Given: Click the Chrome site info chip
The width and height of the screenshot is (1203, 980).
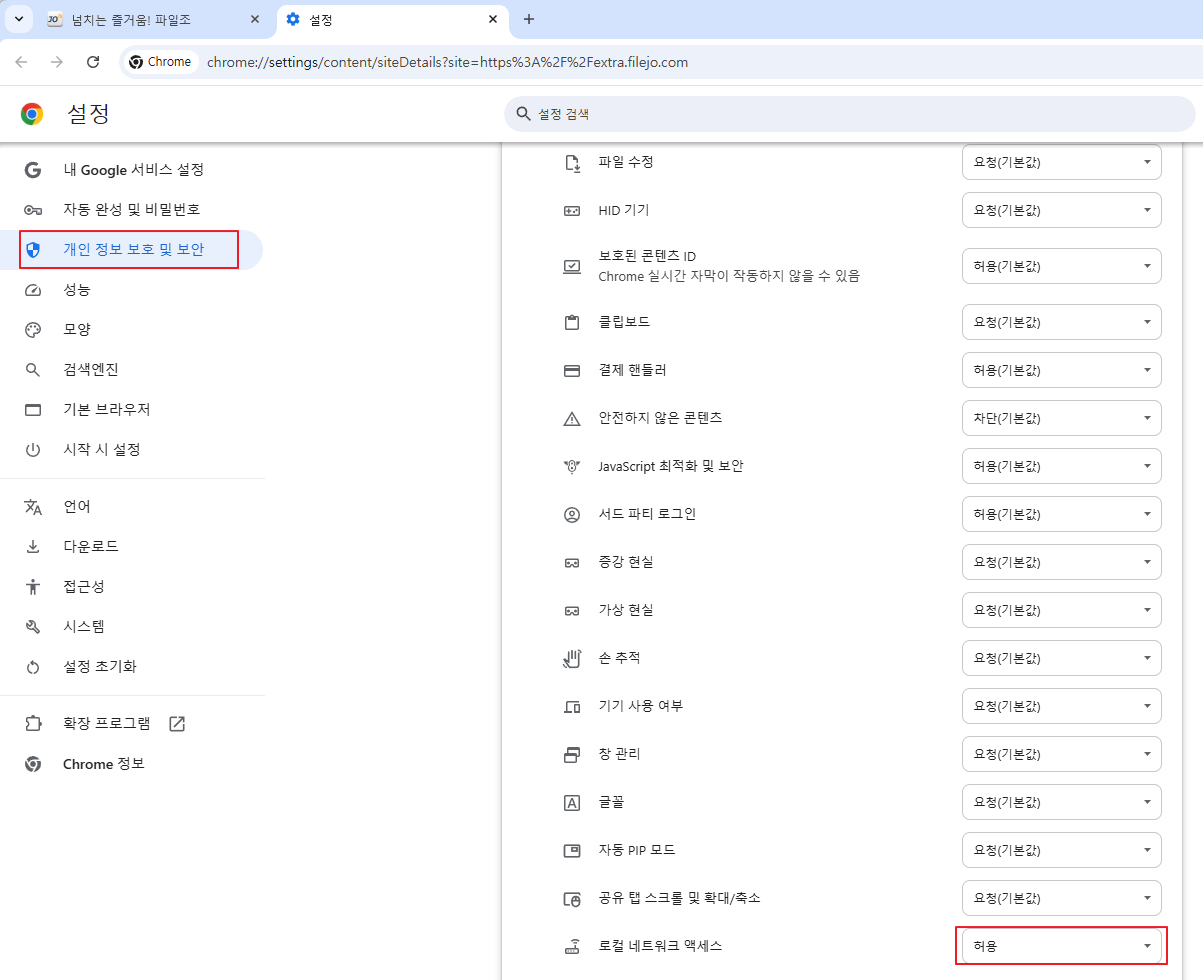Looking at the screenshot, I should (x=160, y=62).
